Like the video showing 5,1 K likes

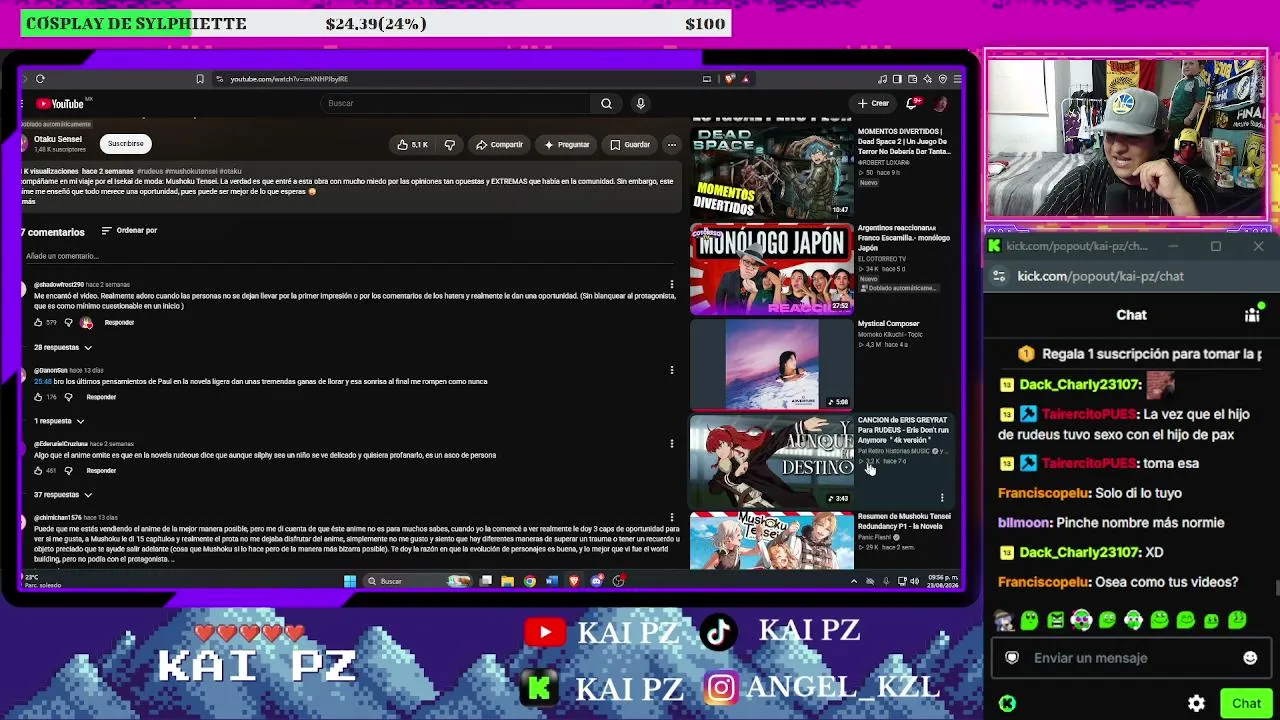click(412, 145)
